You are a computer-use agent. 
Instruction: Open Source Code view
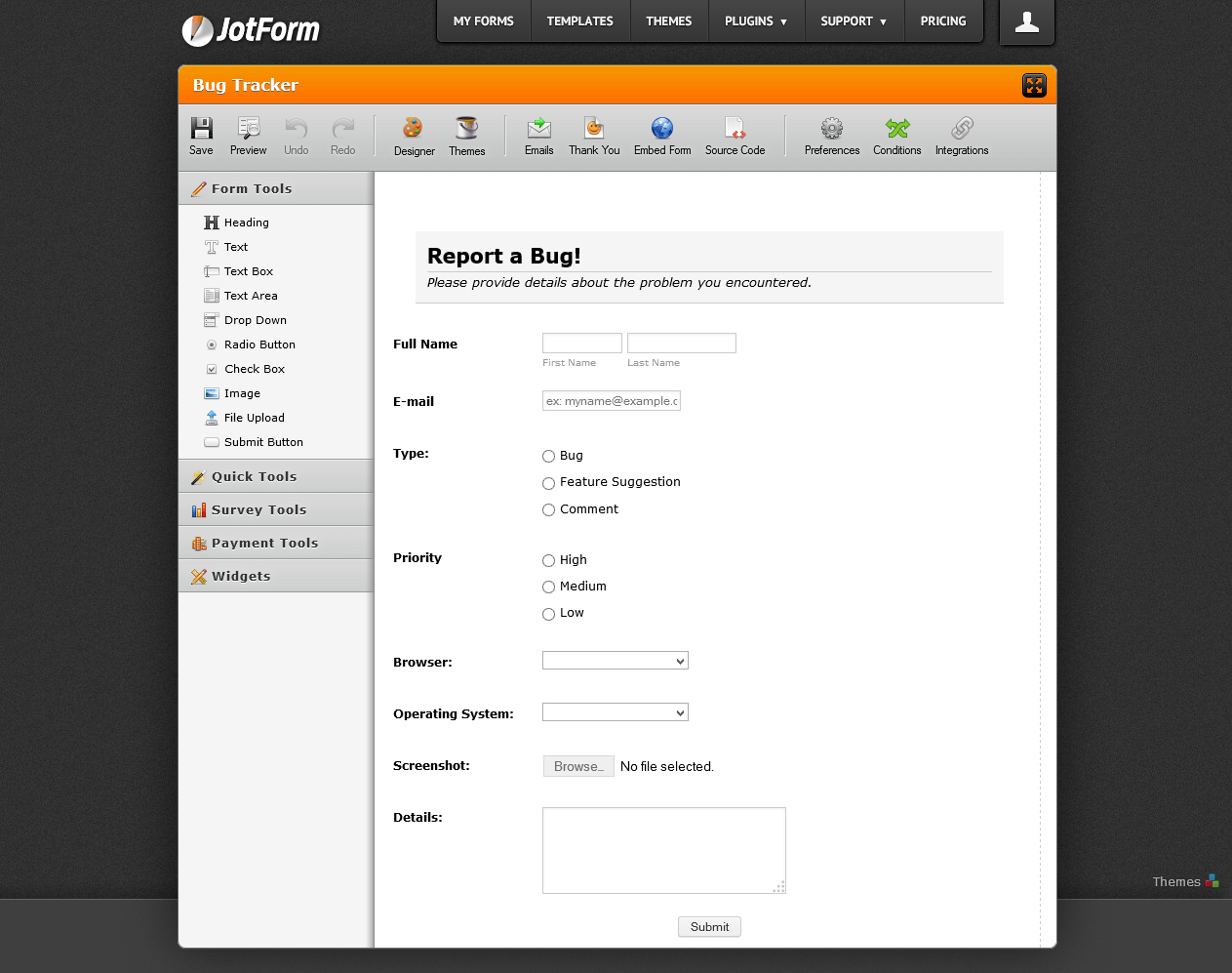[735, 129]
